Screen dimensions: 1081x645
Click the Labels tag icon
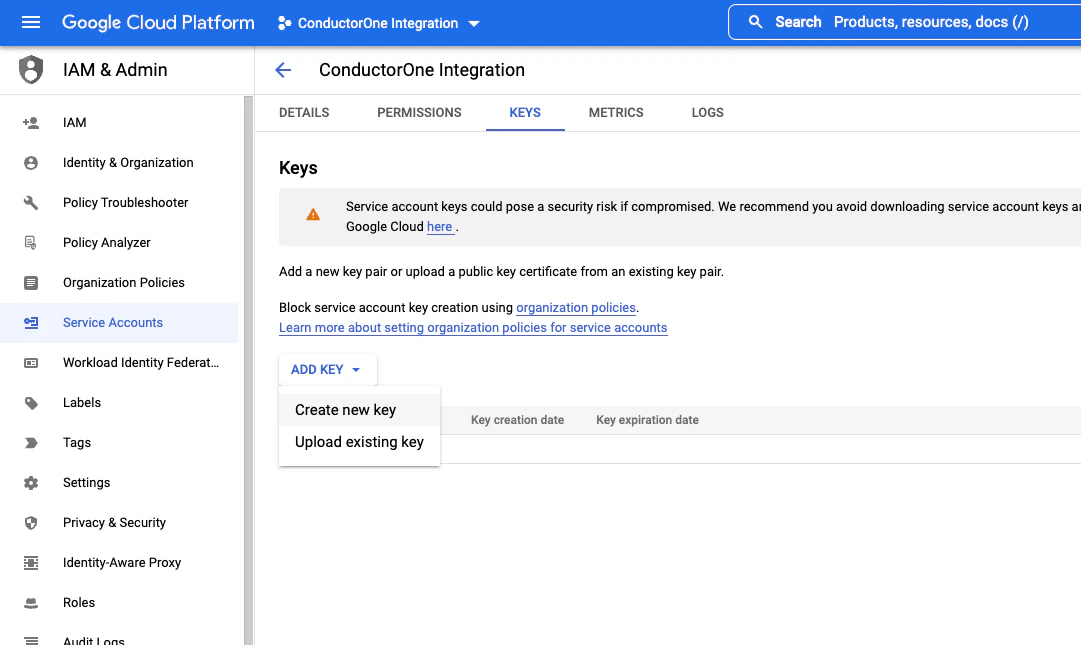[x=31, y=403]
